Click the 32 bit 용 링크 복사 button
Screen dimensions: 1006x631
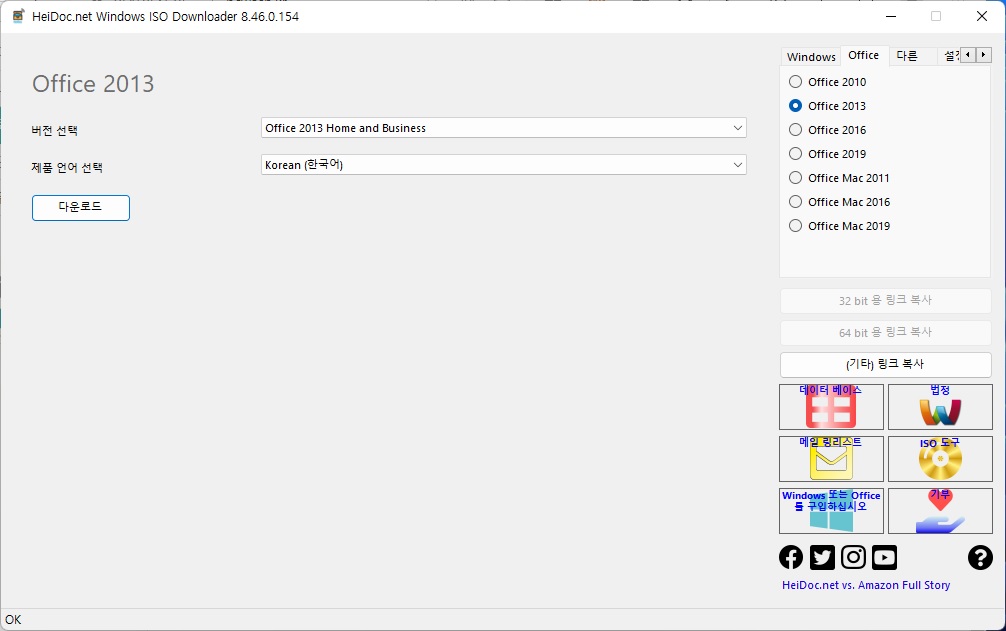(x=885, y=301)
